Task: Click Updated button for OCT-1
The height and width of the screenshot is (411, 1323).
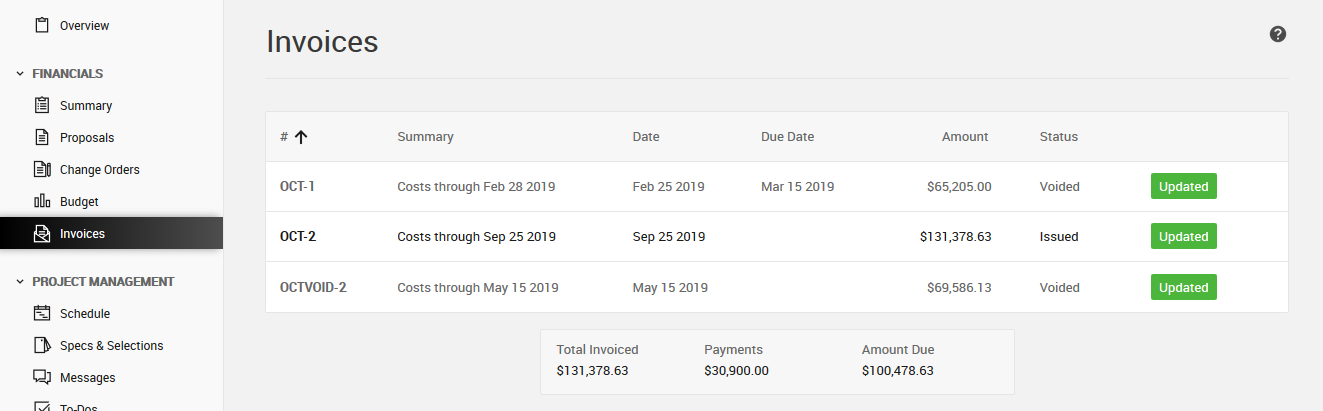Action: click(1184, 186)
